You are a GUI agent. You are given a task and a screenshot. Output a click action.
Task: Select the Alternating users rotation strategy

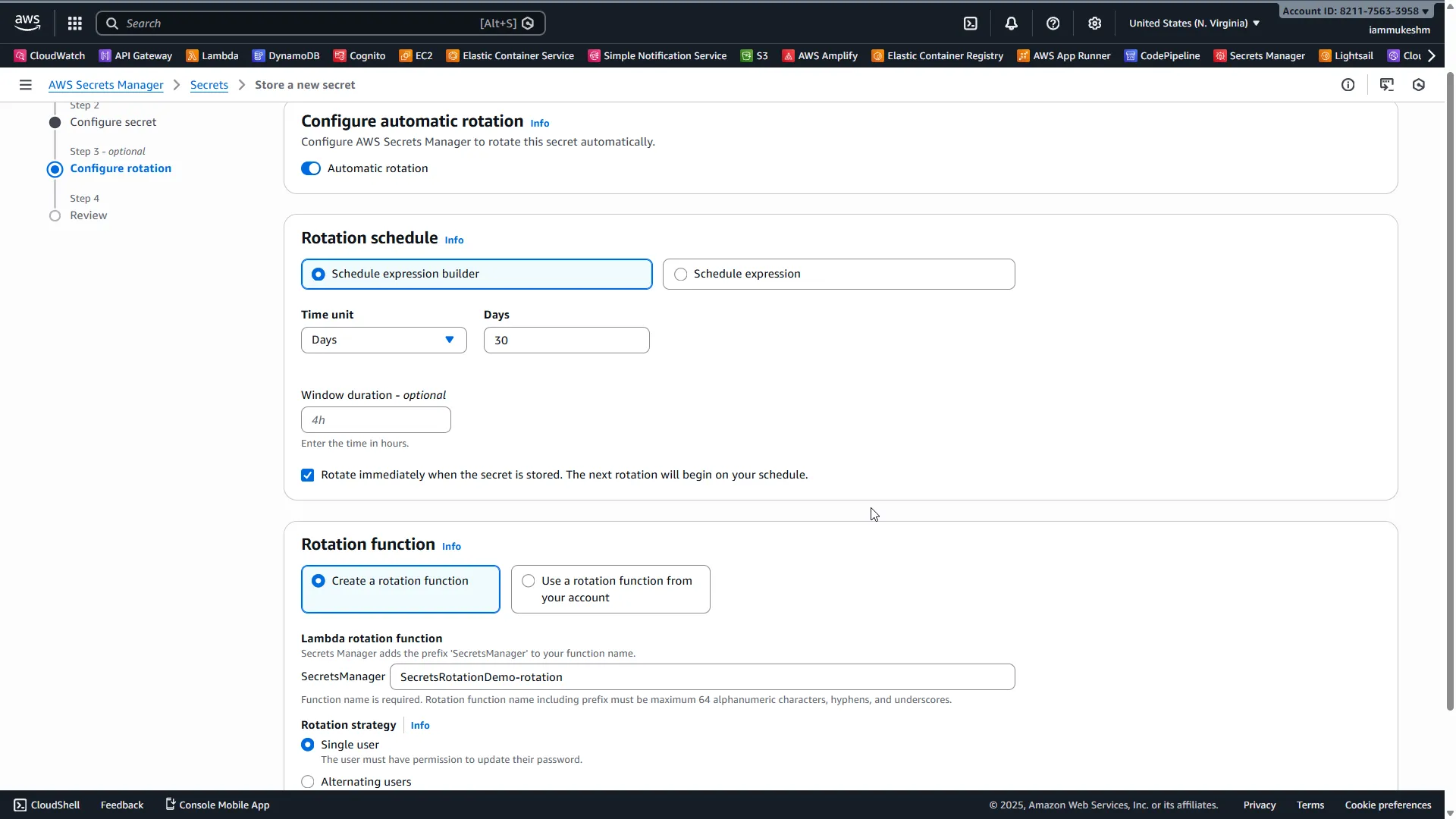pos(308,781)
